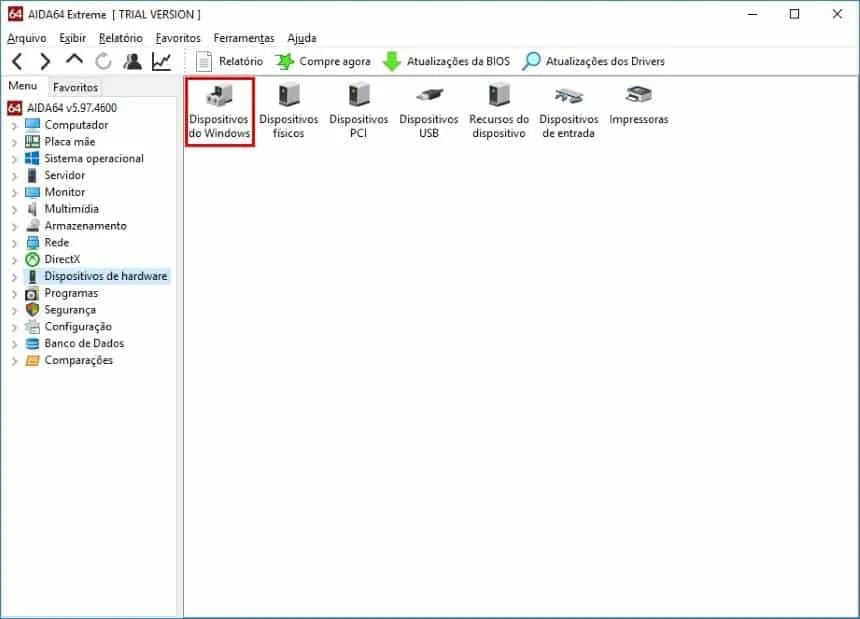This screenshot has height=619, width=860.
Task: Expand the Configuração tree node
Action: pos(15,327)
